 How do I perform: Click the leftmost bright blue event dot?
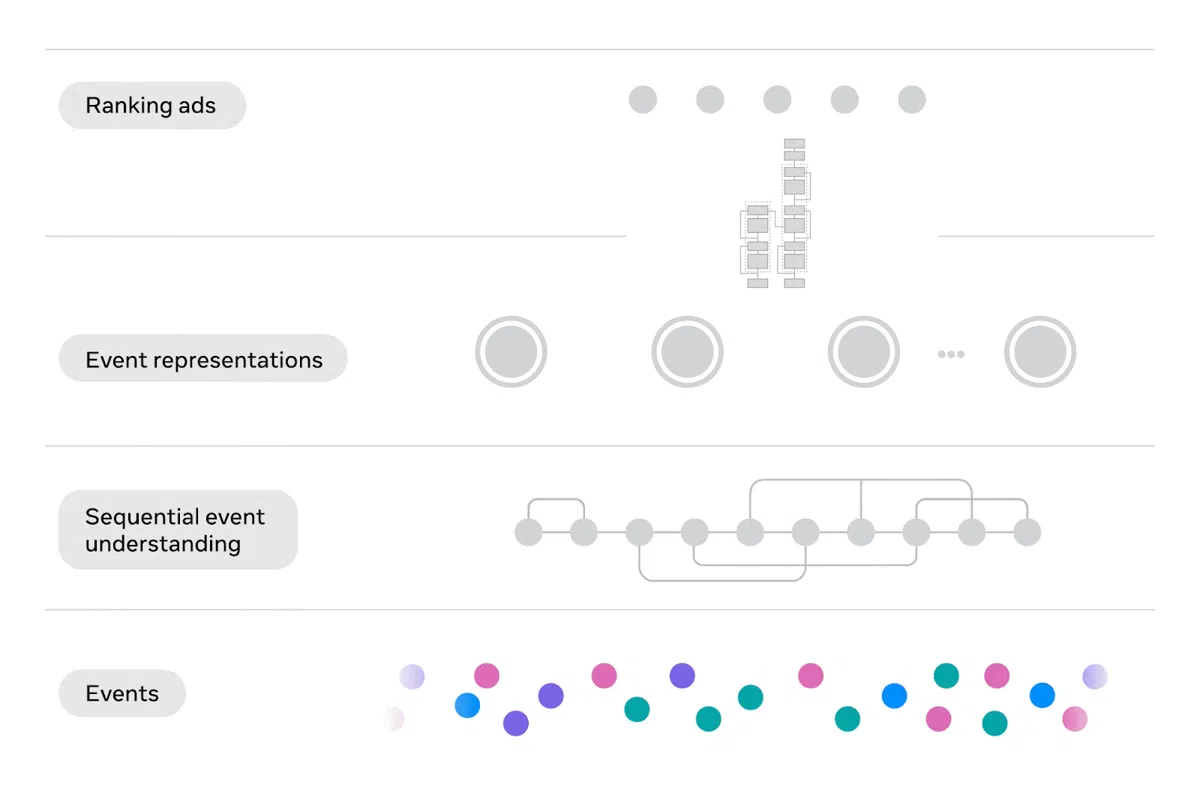point(467,705)
